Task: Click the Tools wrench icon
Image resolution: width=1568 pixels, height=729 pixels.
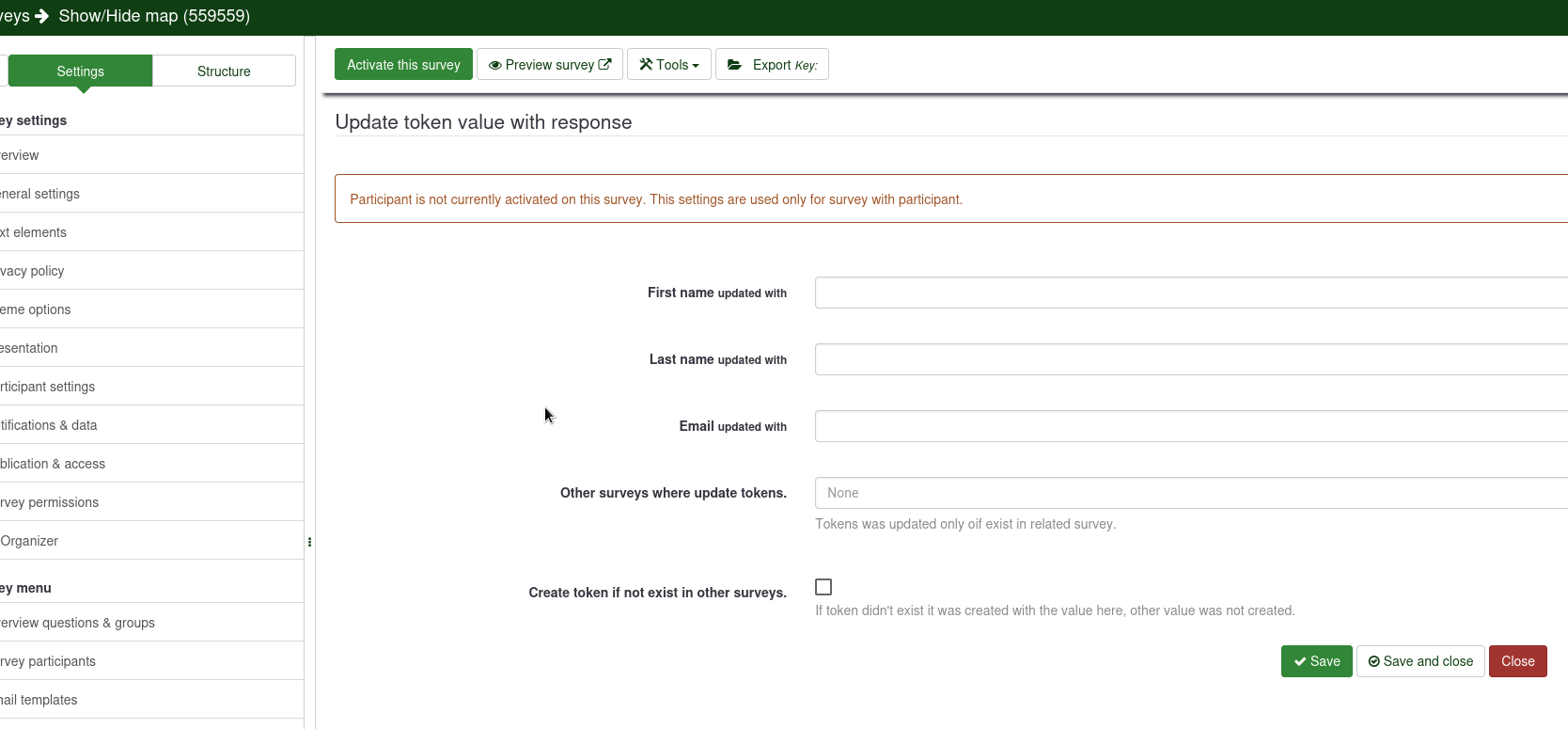Action: (646, 64)
